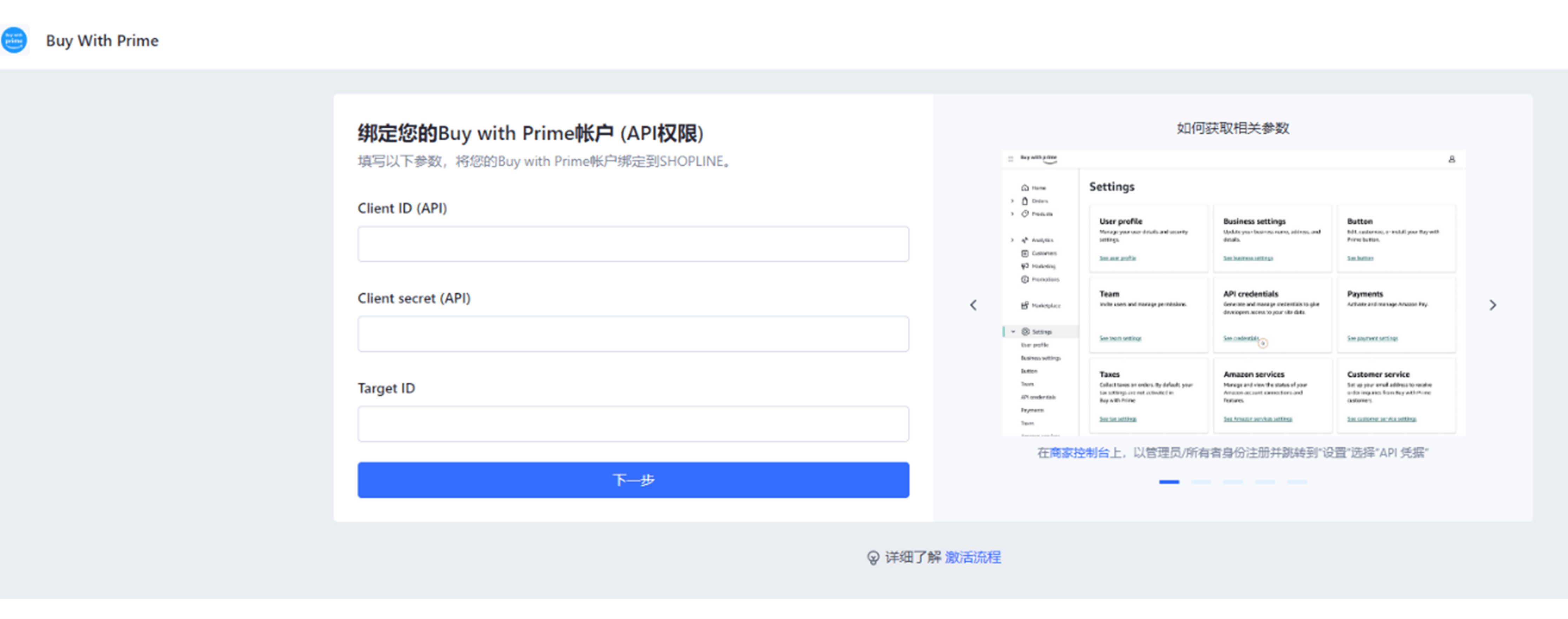
Task: Select the first carousel indicator dash
Action: pyautogui.click(x=1169, y=482)
